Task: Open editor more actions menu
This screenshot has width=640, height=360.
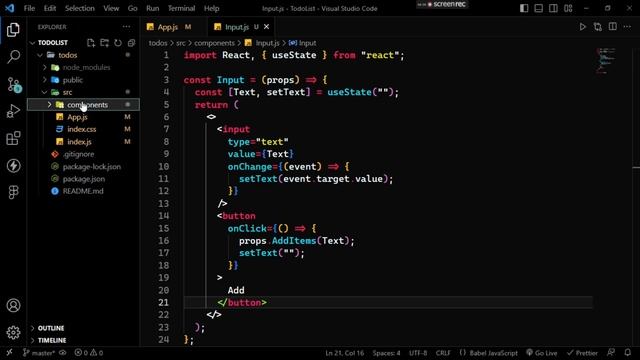Action: coord(627,27)
